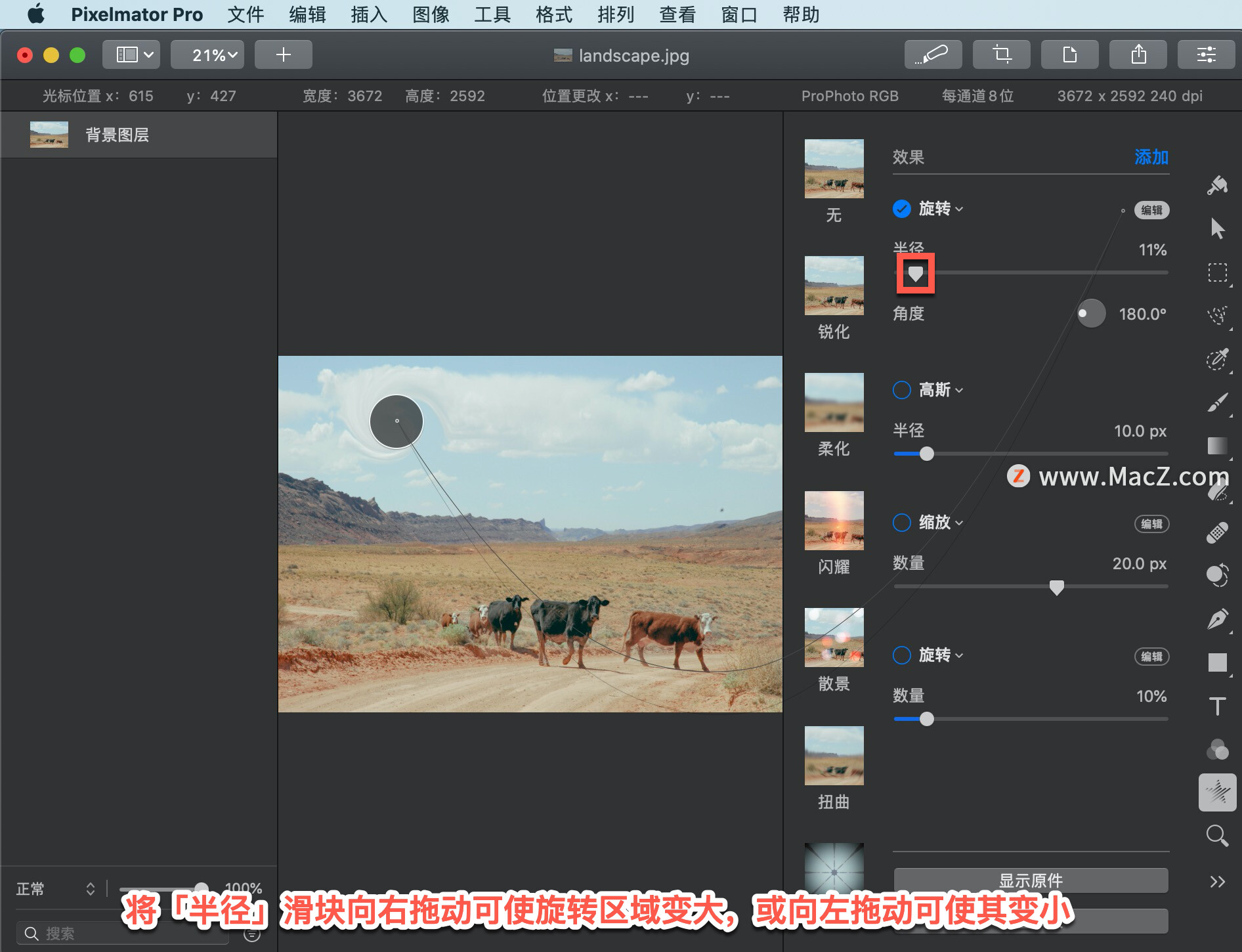This screenshot has height=952, width=1242.
Task: Select the Paint brush tool
Action: coord(1217,402)
